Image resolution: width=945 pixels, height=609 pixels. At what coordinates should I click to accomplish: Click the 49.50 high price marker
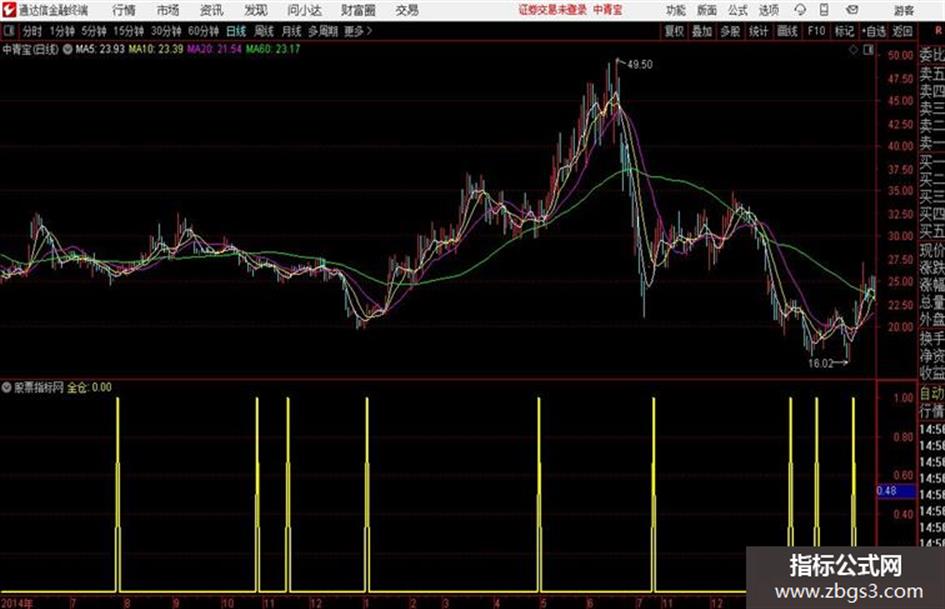click(x=639, y=65)
